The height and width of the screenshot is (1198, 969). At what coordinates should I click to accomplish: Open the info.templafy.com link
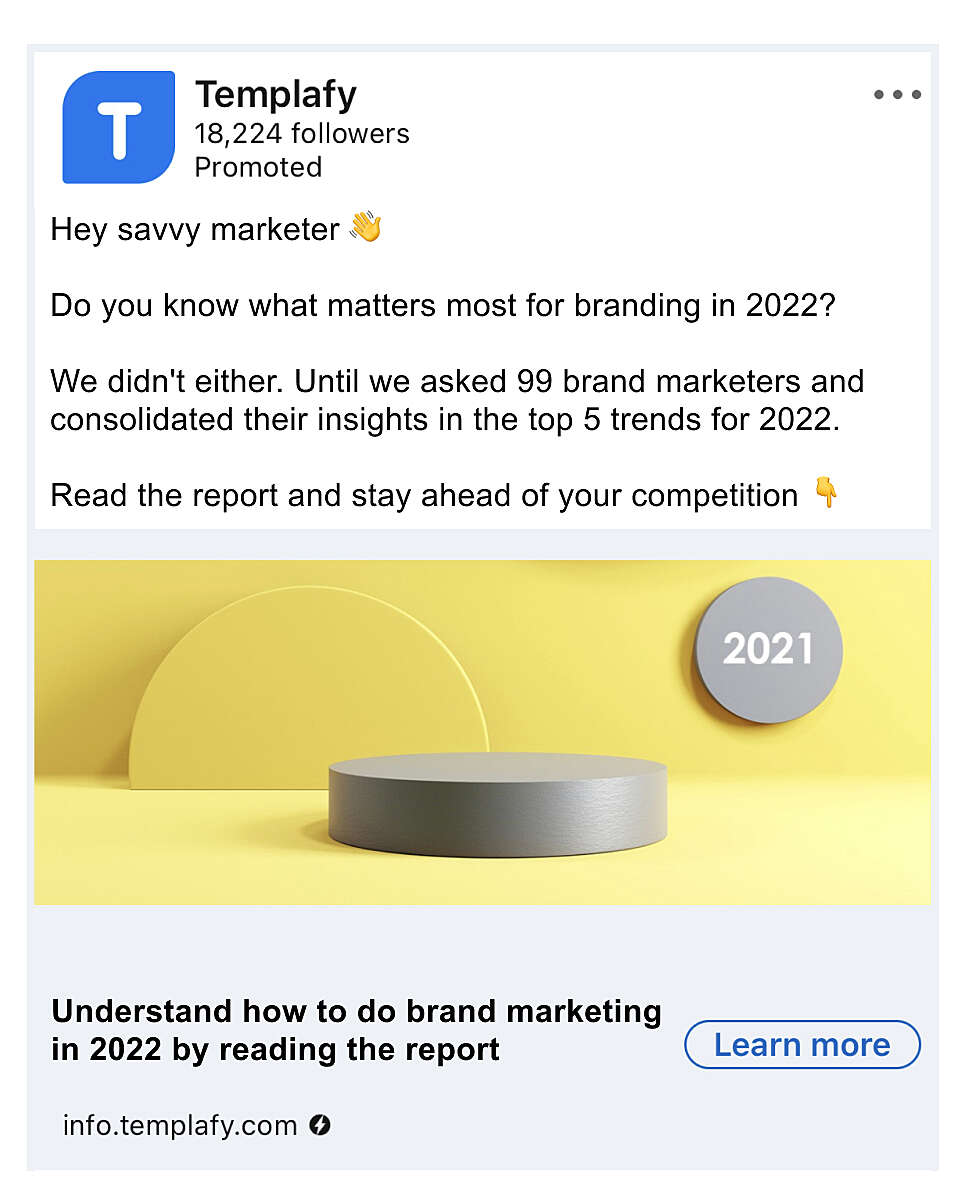click(x=180, y=1125)
